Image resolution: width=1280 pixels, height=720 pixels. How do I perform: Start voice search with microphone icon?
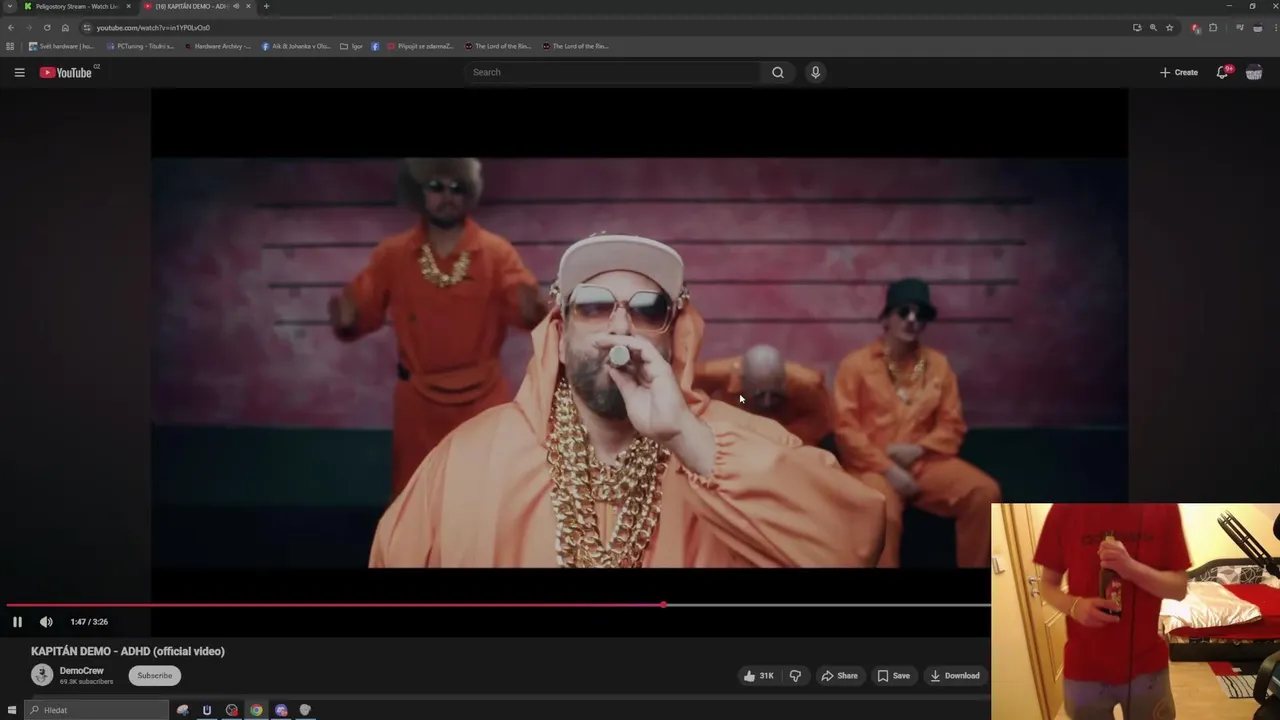(815, 72)
